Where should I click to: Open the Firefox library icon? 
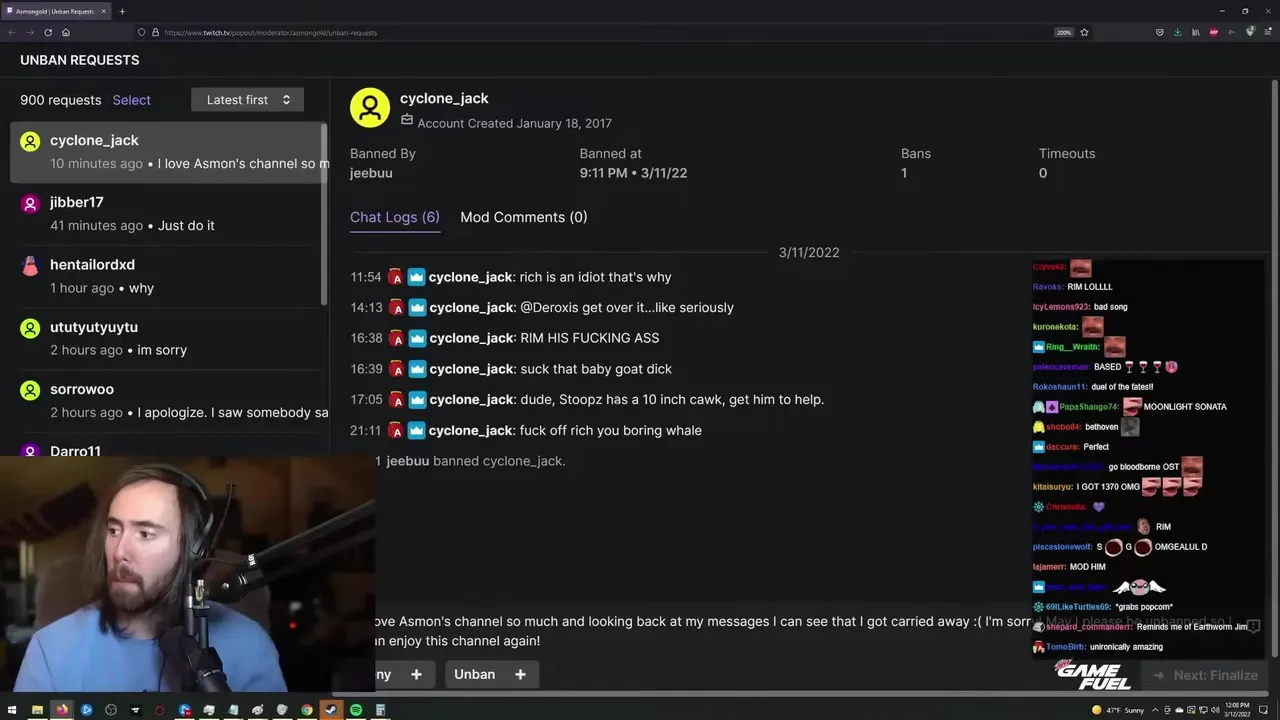(1196, 32)
